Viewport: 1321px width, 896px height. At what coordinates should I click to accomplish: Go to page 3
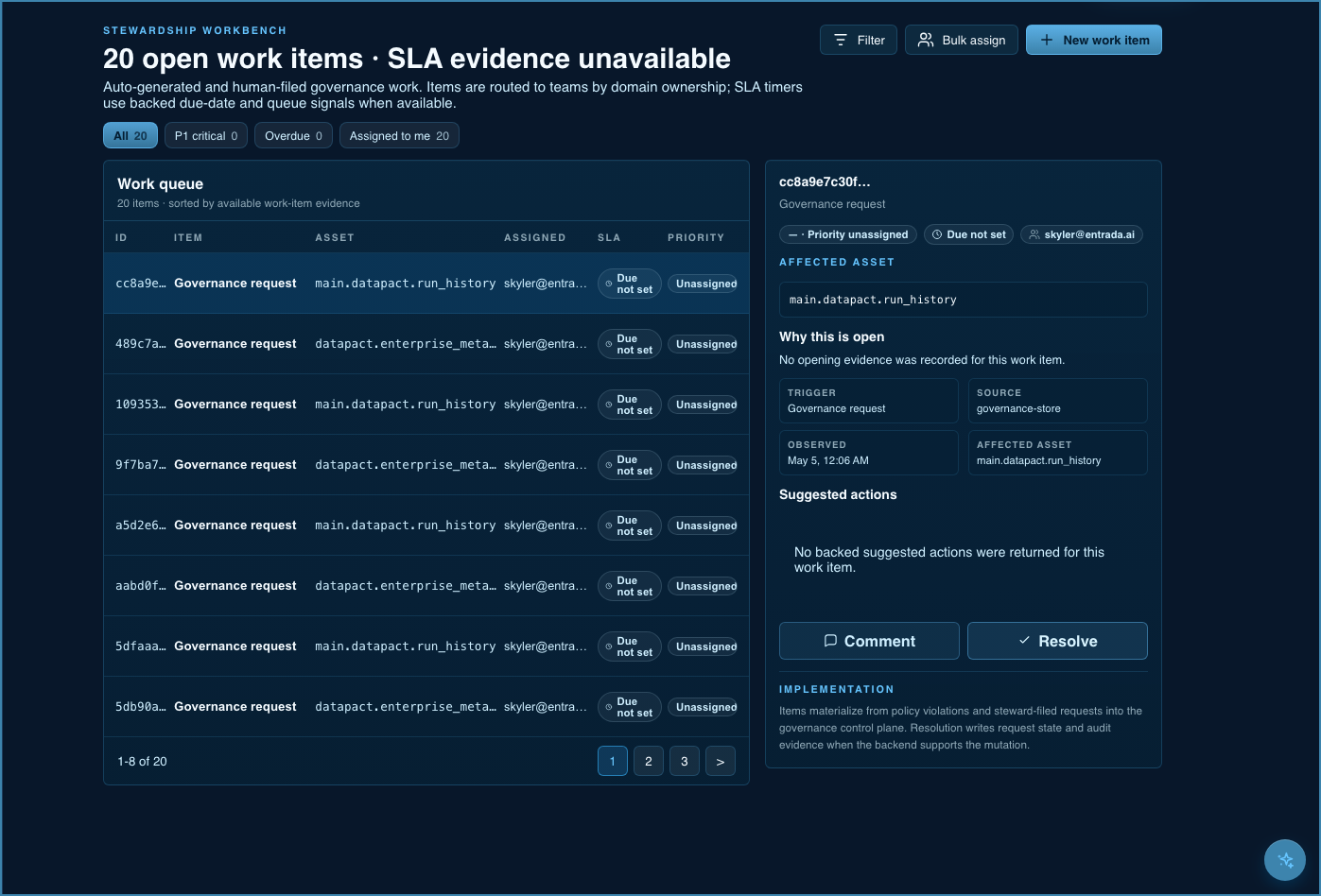tap(685, 761)
